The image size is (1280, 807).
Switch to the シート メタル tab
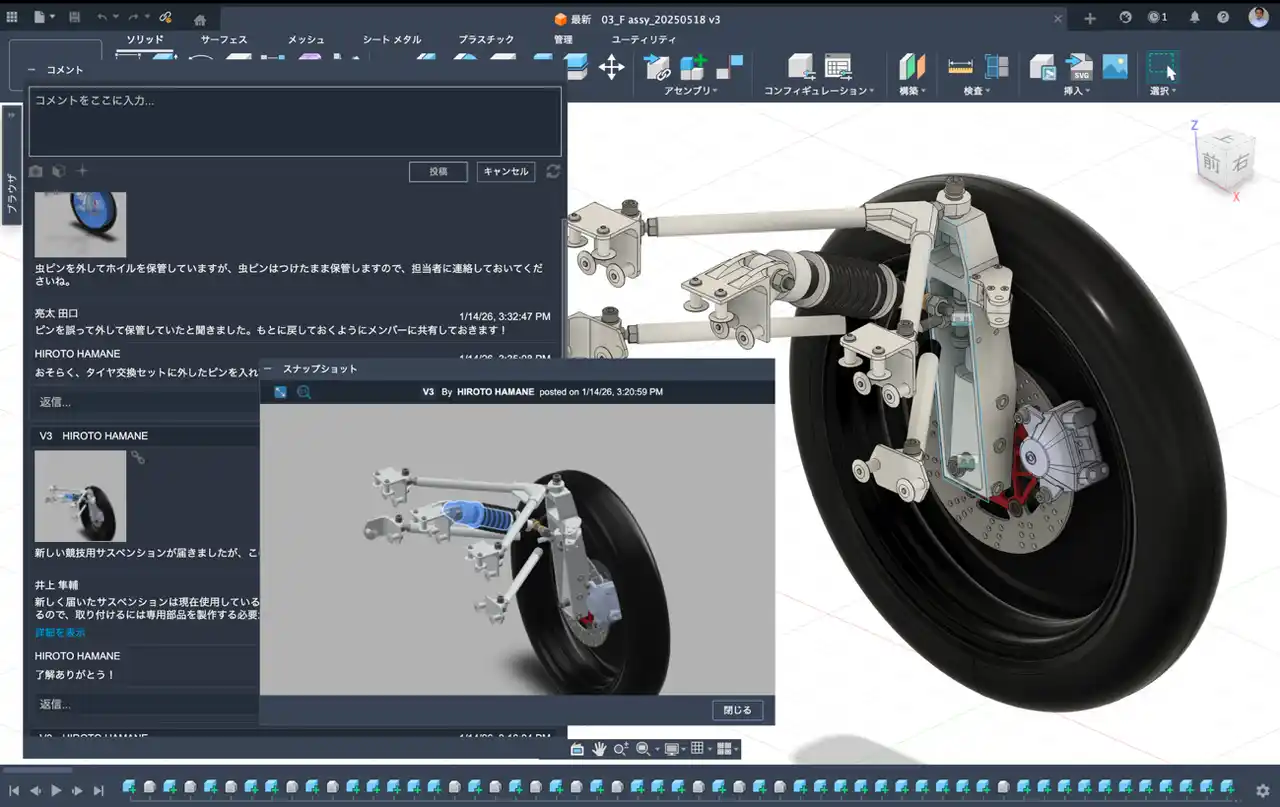tap(391, 40)
